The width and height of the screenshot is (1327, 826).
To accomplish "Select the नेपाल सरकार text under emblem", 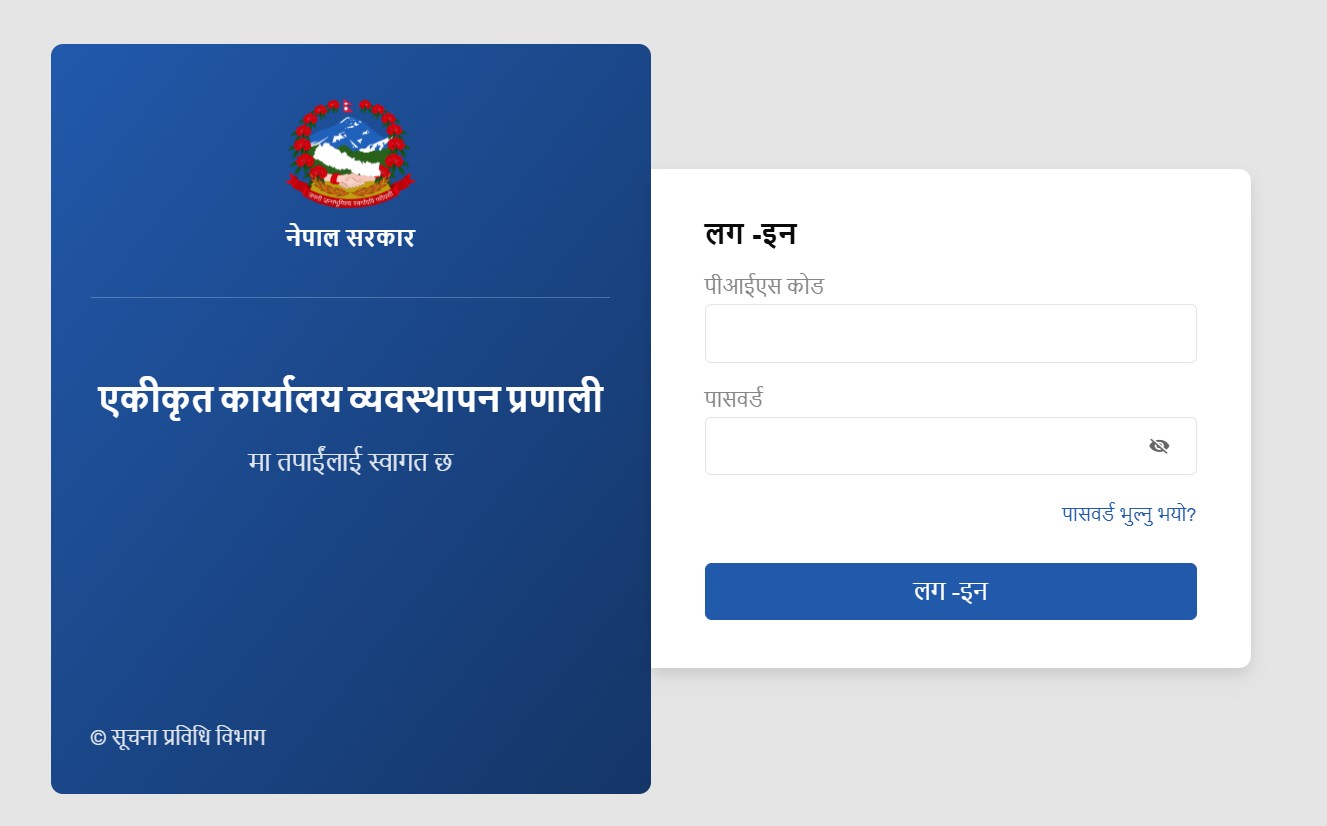I will [x=350, y=238].
